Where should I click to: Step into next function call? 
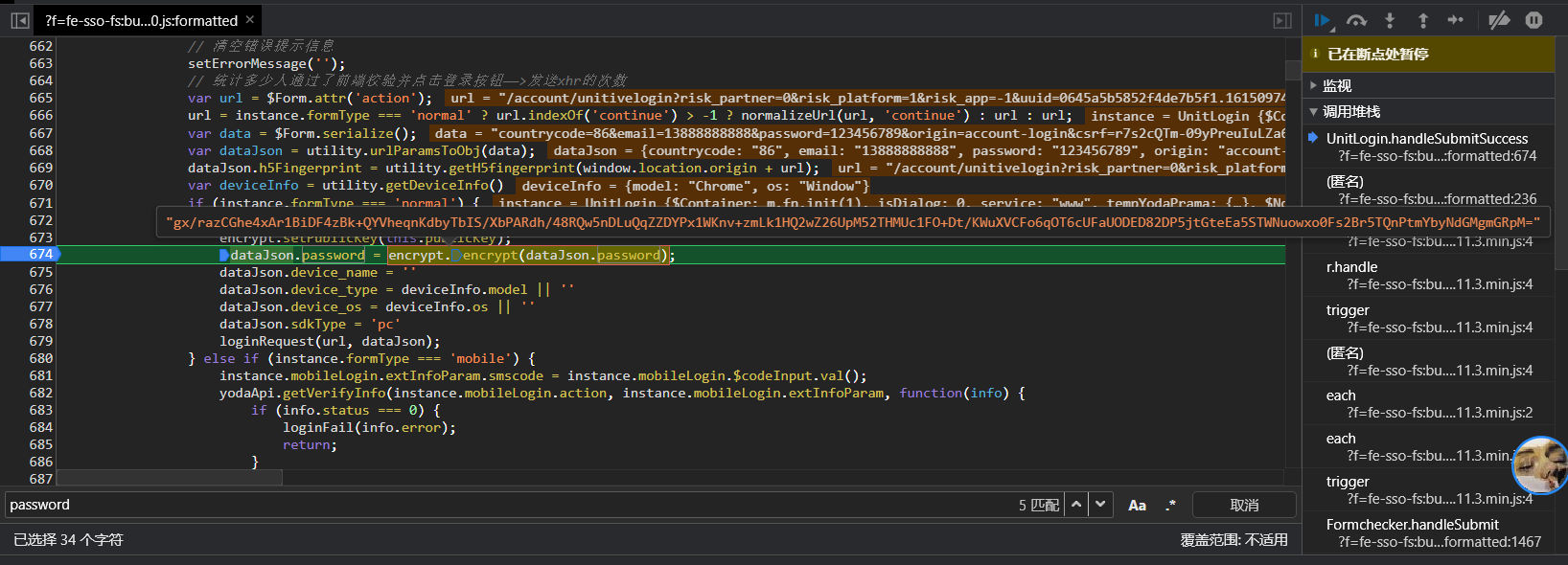[x=1390, y=20]
